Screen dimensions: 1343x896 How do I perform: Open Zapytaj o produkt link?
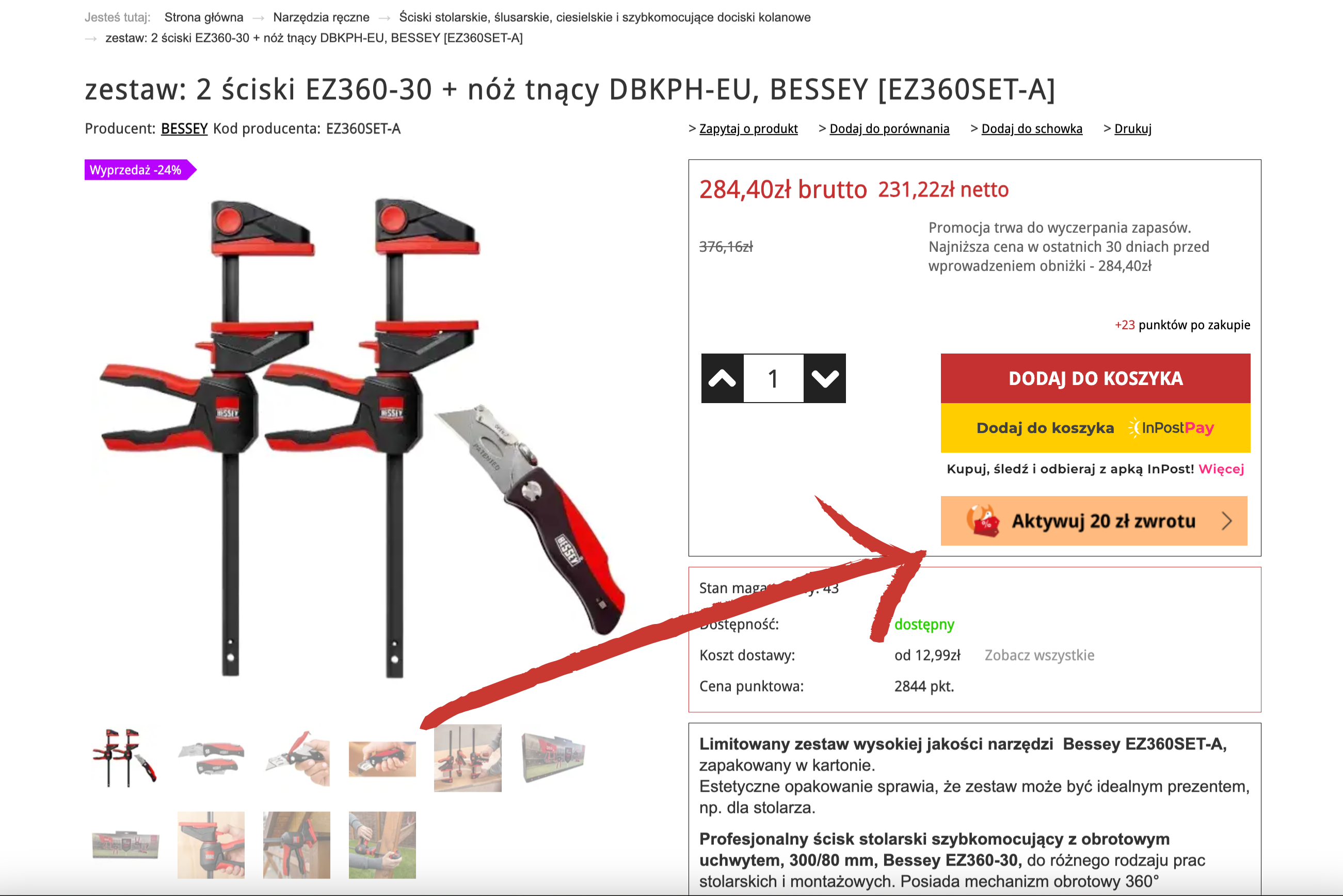pyautogui.click(x=748, y=129)
